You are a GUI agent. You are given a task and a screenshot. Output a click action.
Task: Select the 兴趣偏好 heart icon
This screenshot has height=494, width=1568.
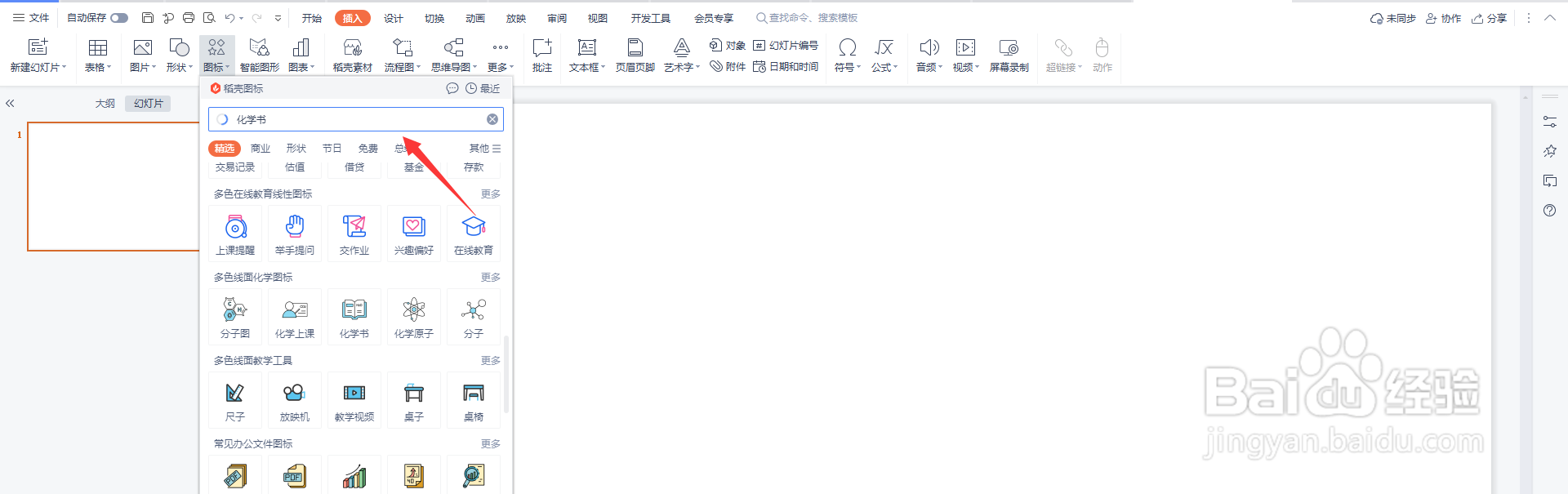[x=414, y=234]
